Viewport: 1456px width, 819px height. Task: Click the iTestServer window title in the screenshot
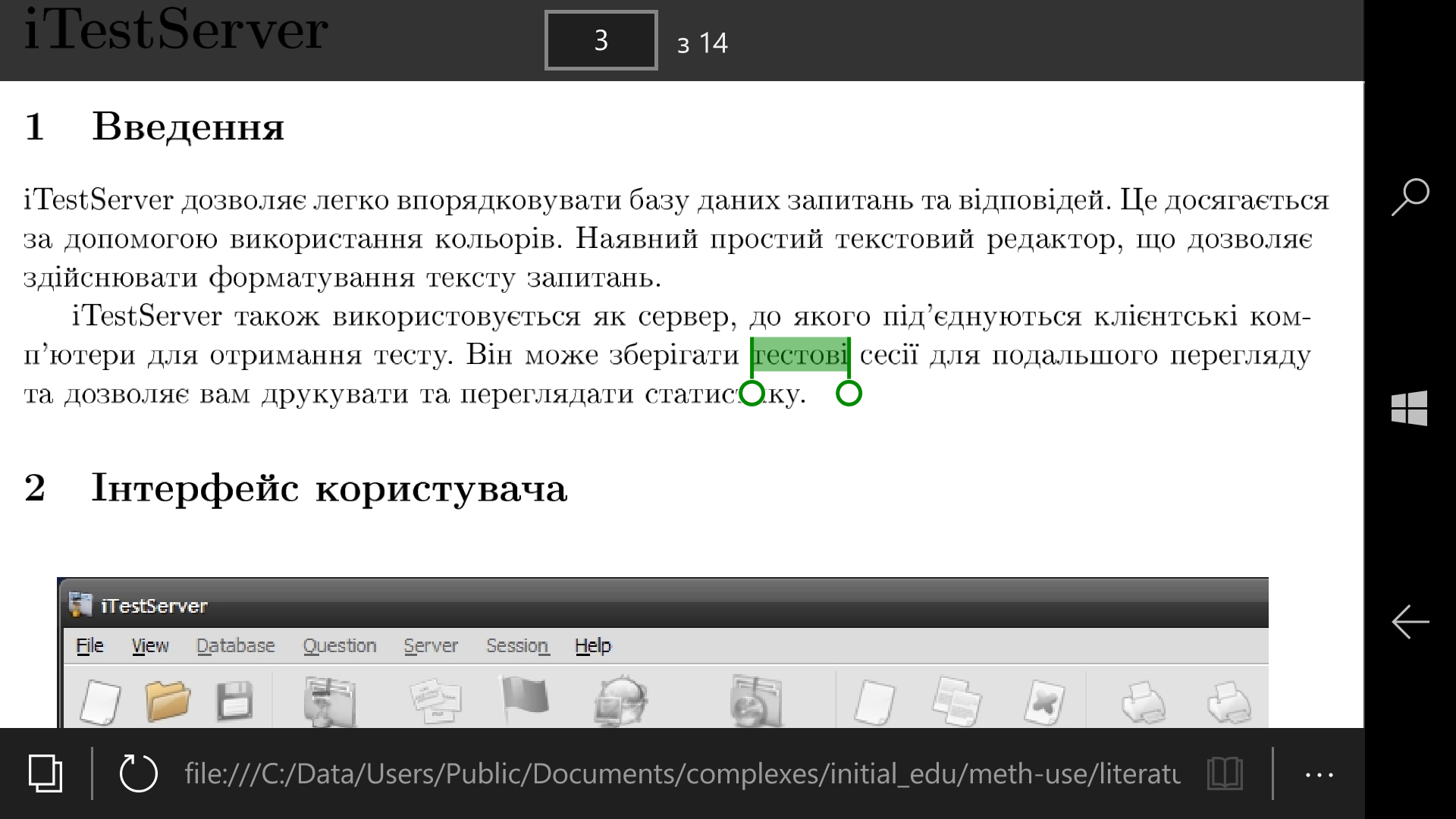pyautogui.click(x=154, y=606)
